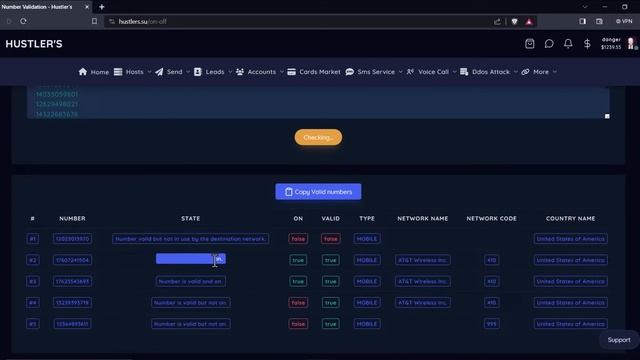This screenshot has height=360, width=640.
Task: Click the VPN button in browser toolbar
Action: [624, 21]
